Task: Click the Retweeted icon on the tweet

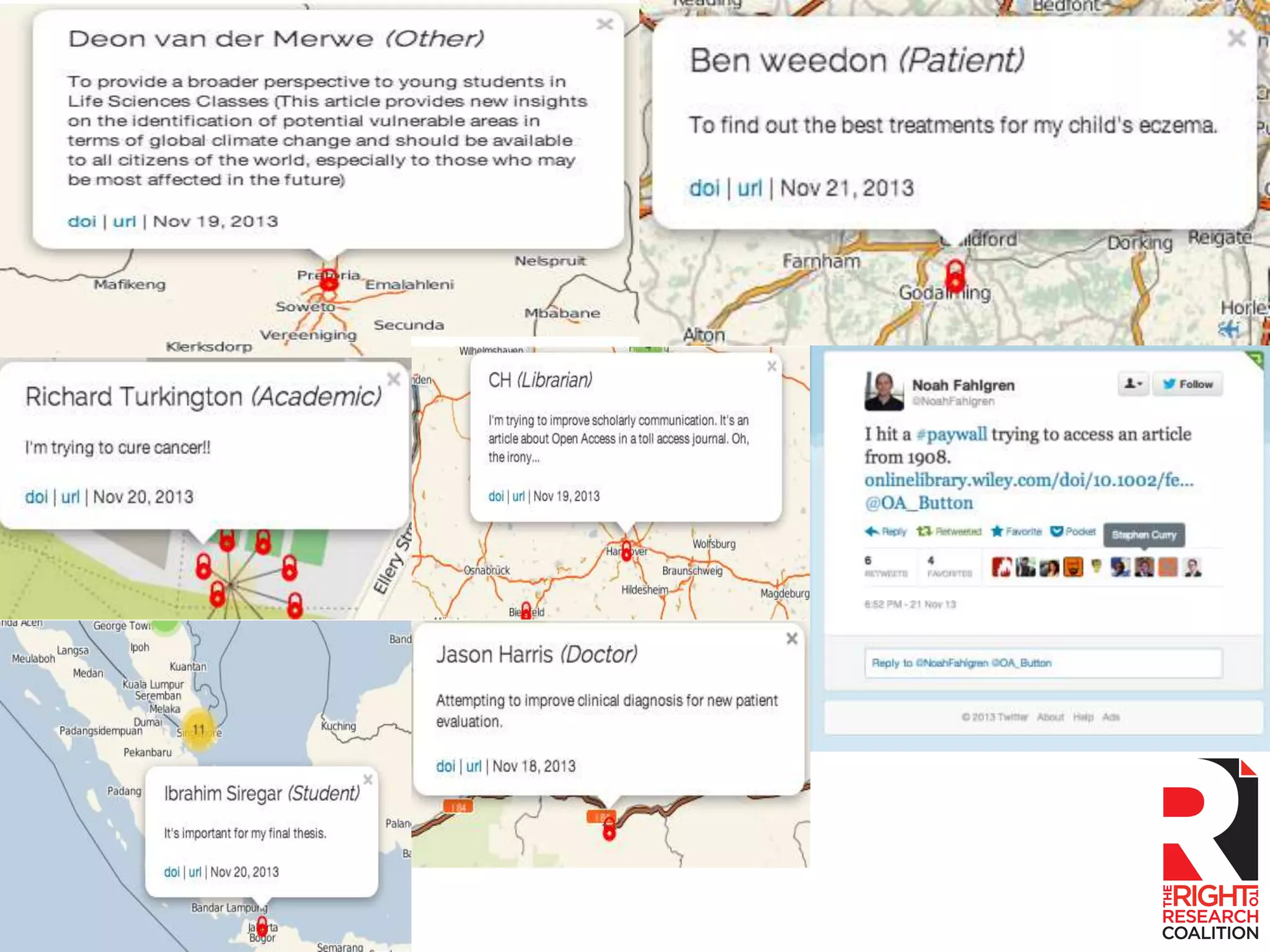Action: click(924, 531)
